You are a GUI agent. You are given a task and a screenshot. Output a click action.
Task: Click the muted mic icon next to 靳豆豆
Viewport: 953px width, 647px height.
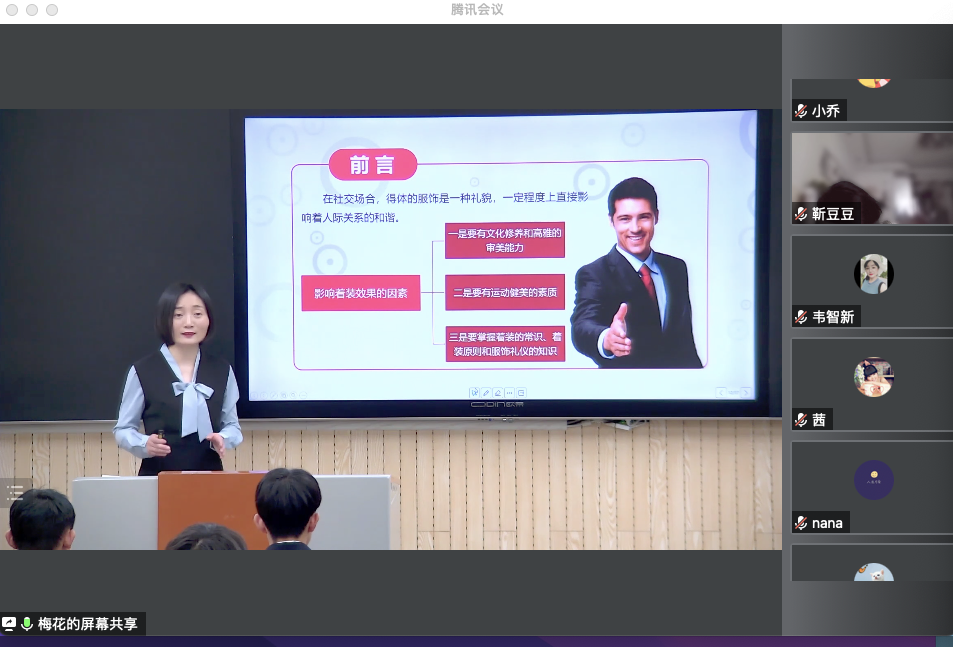tap(801, 214)
